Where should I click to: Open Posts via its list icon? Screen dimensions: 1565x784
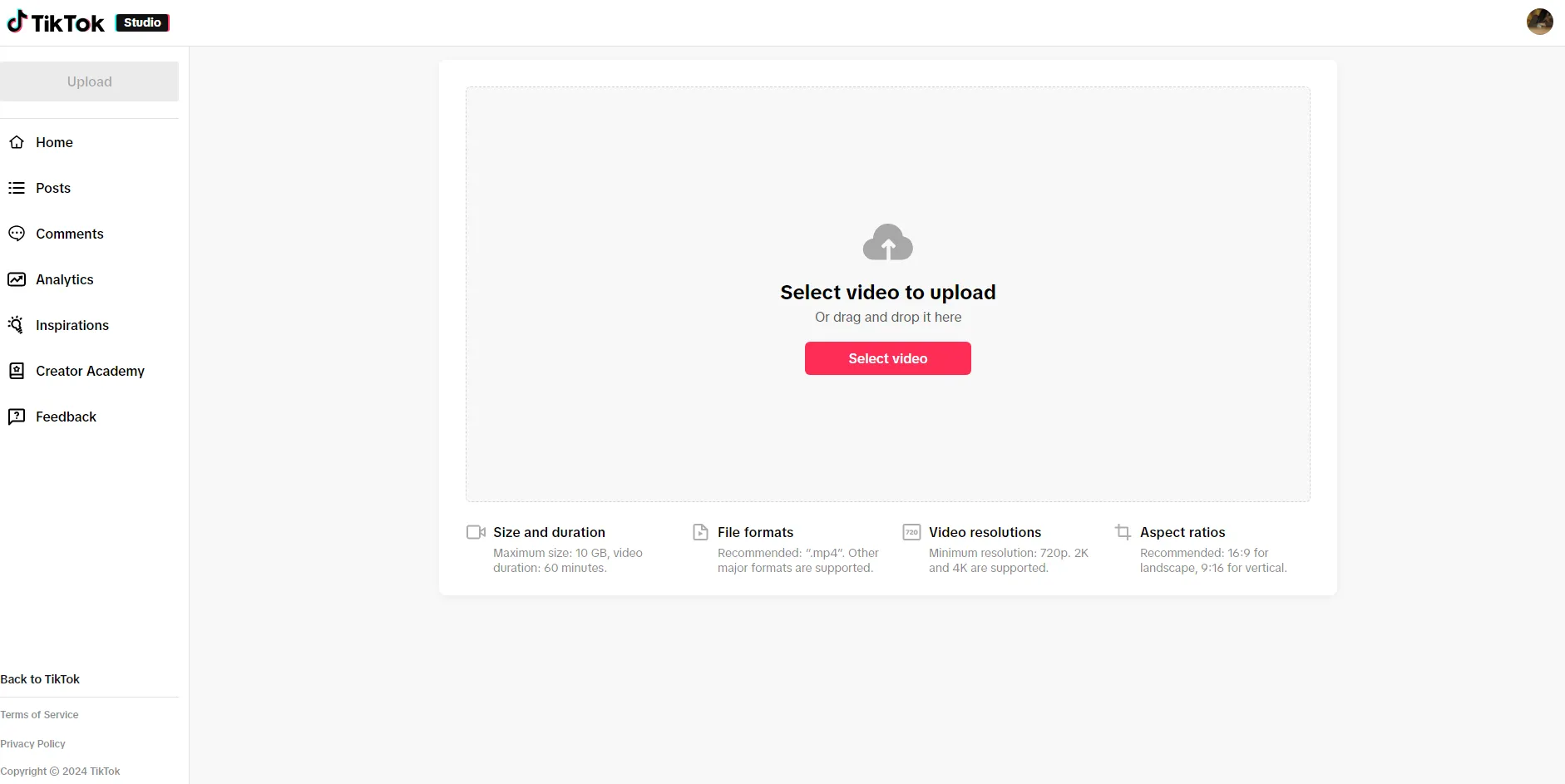point(17,188)
